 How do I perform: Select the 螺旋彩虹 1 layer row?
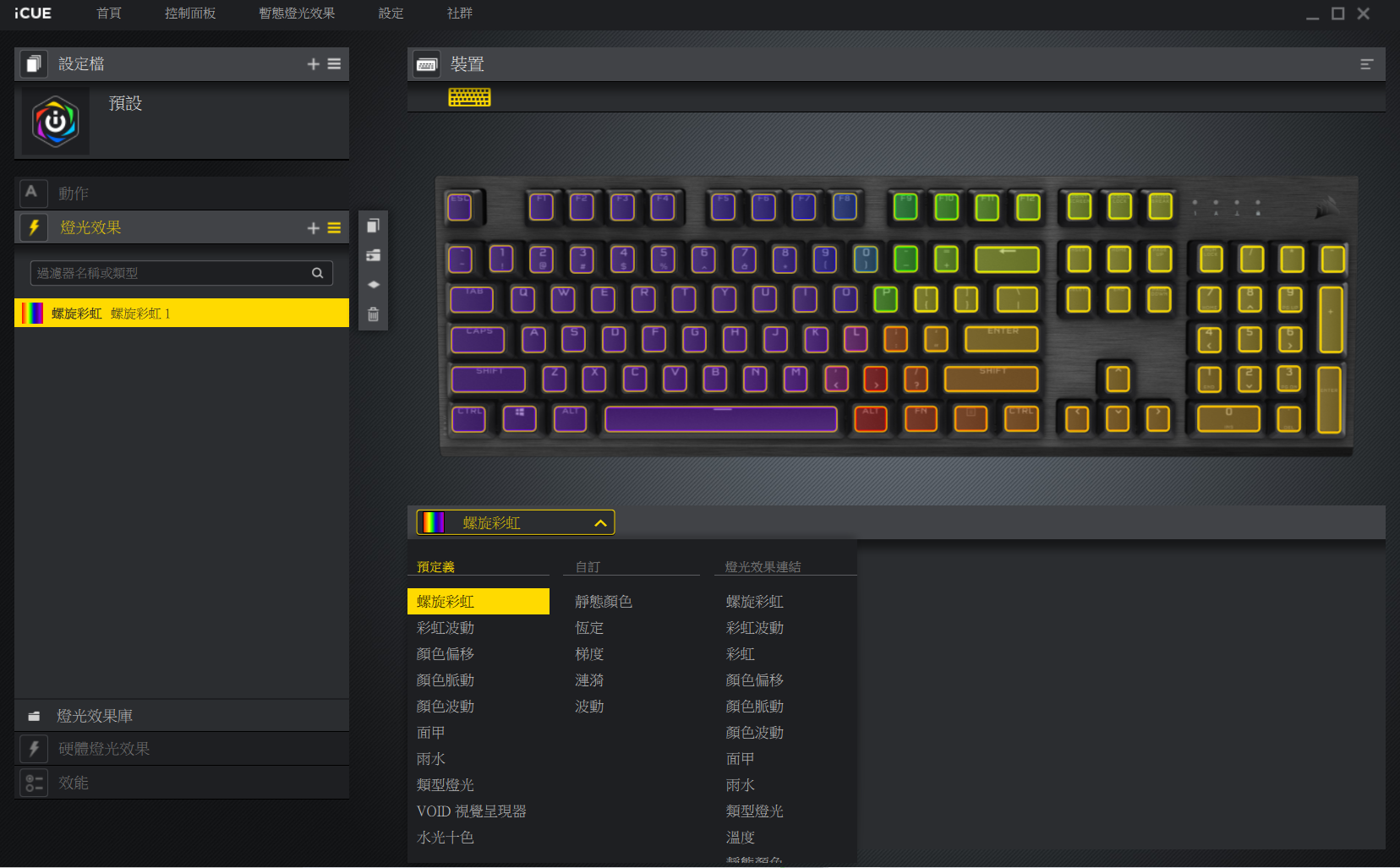pos(182,313)
